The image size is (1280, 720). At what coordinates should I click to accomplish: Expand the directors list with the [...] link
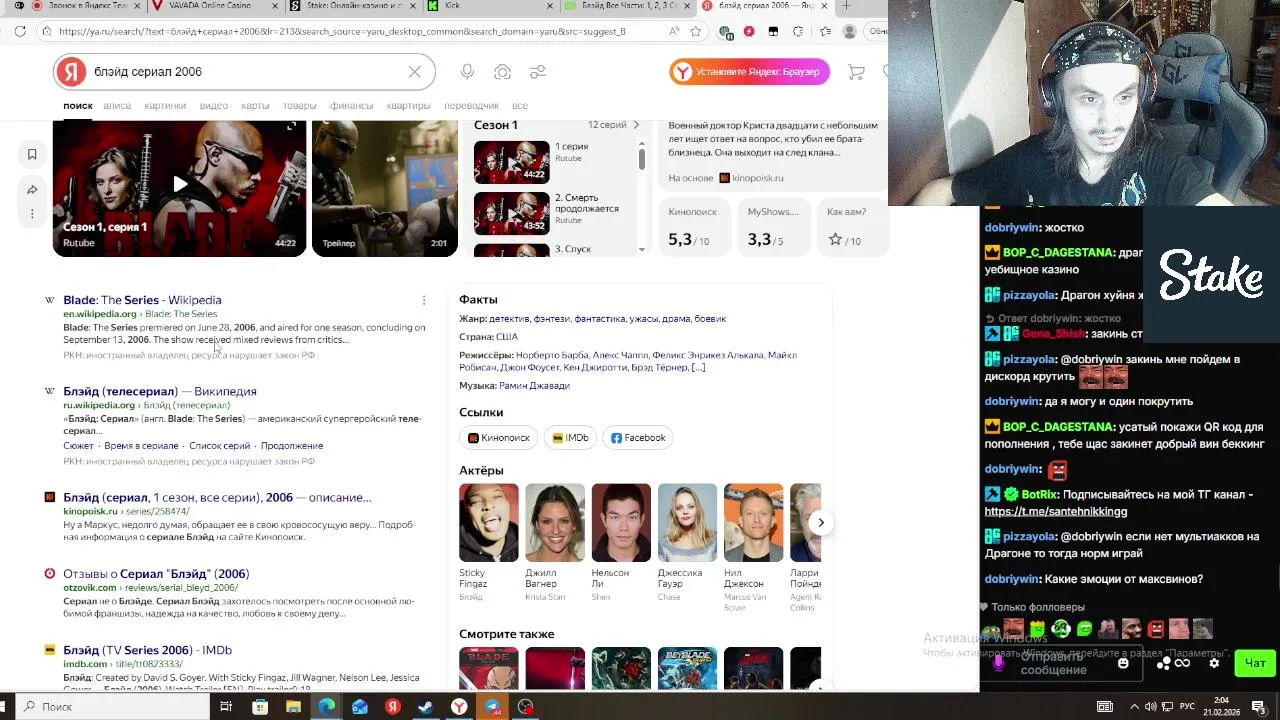(698, 367)
